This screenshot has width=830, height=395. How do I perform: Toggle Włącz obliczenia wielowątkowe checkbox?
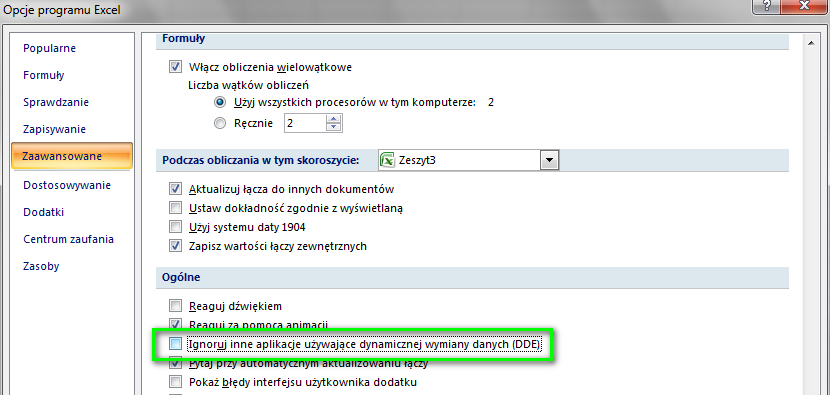click(175, 67)
